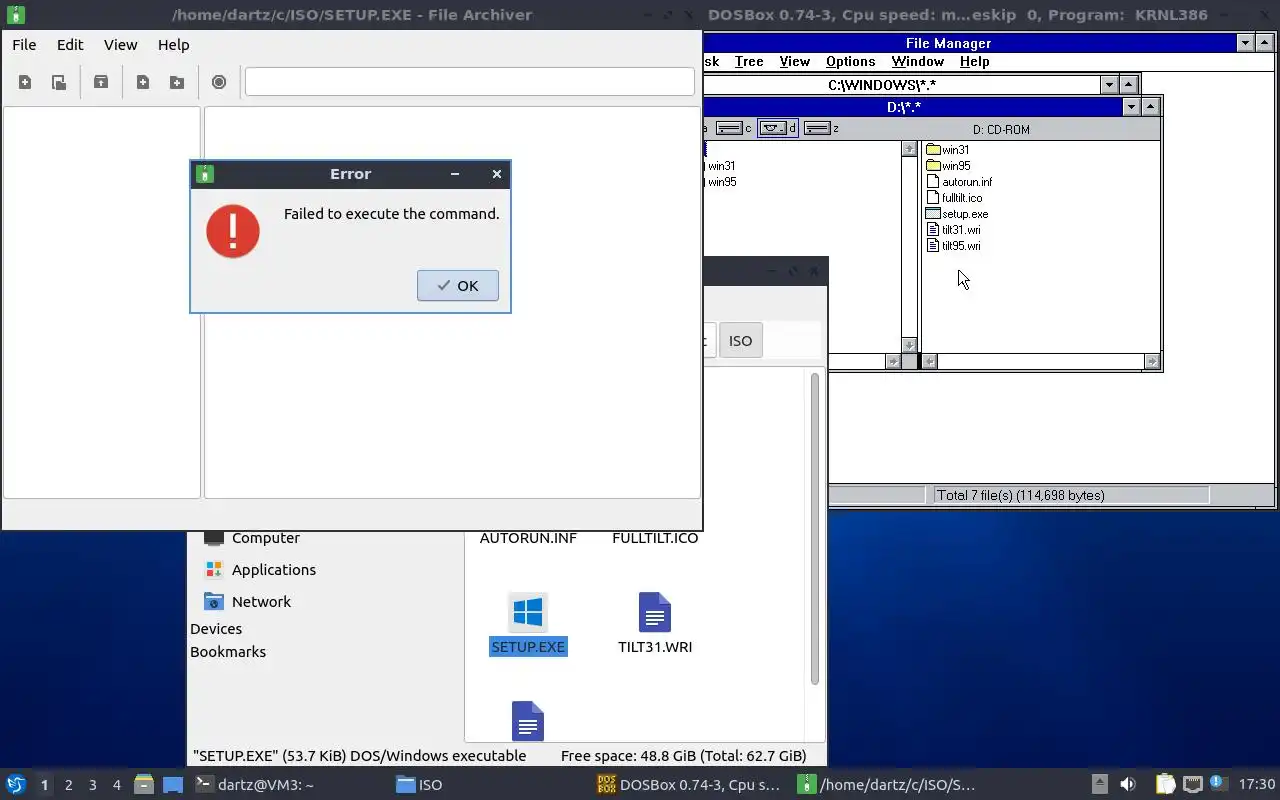Minimize the File Manager main window with down arrow
Screen dimensions: 1280x800
pyautogui.click(x=1245, y=42)
